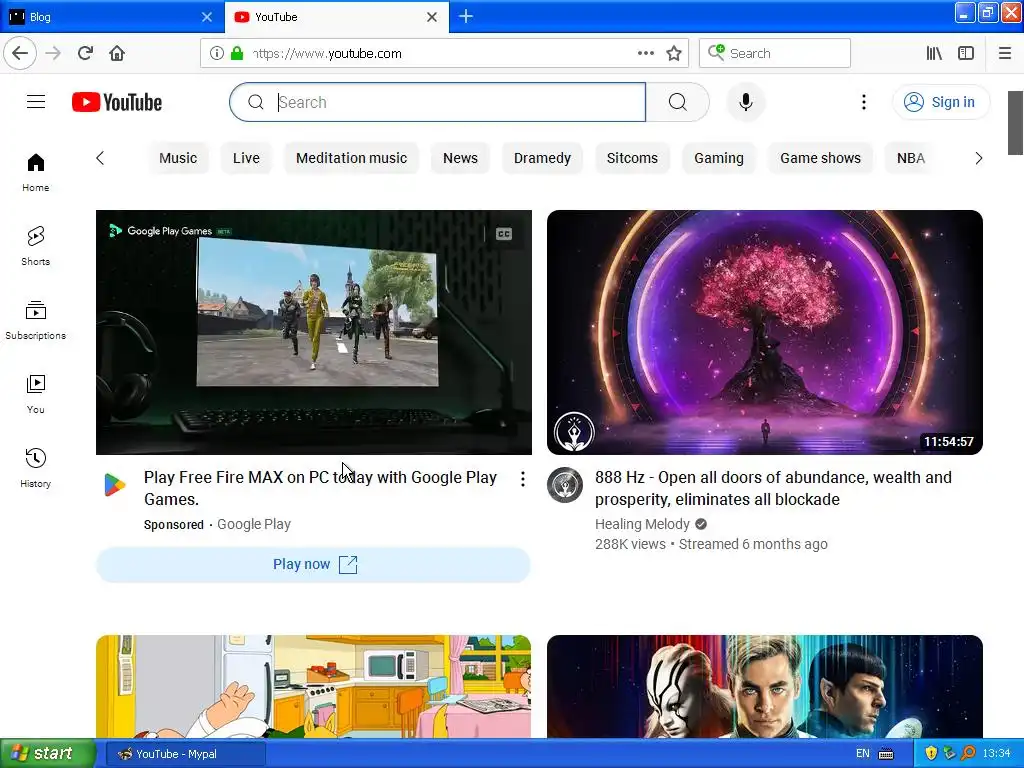Image resolution: width=1024 pixels, height=768 pixels.
Task: Click the Healing Melody channel avatar
Action: pyautogui.click(x=565, y=485)
